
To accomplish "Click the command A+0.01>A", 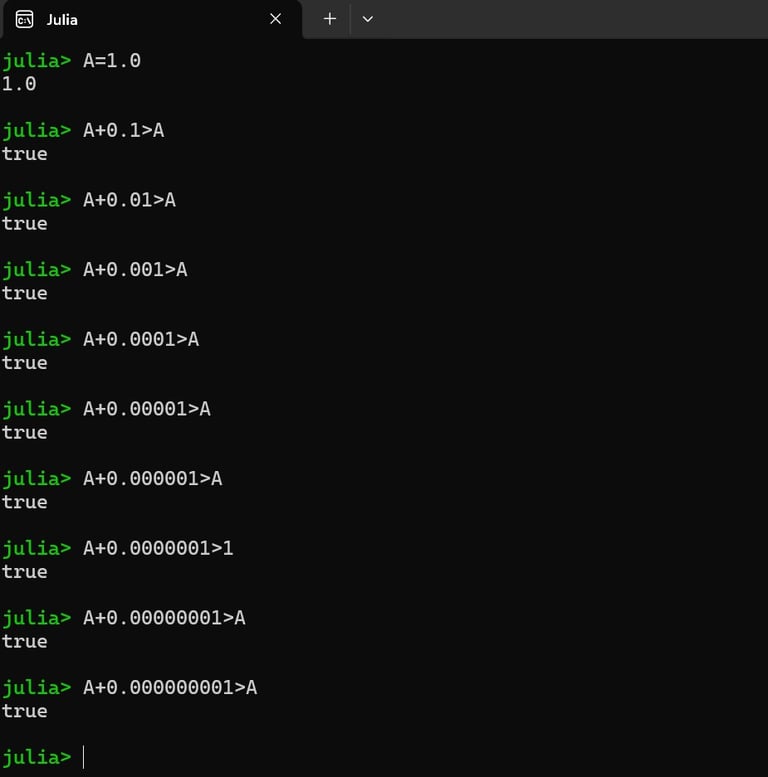I will pos(129,200).
